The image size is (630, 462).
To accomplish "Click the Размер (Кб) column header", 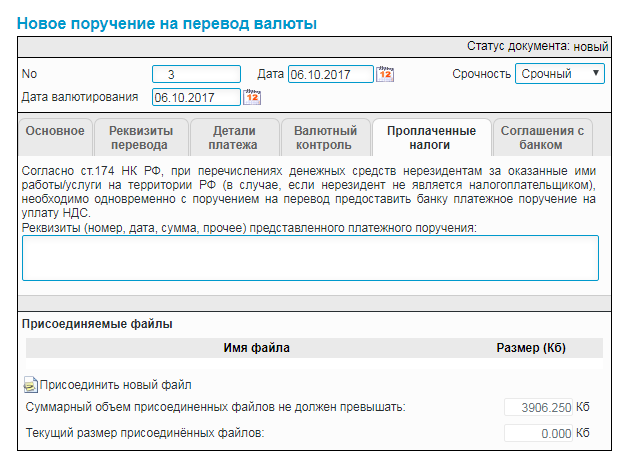I will click(531, 348).
